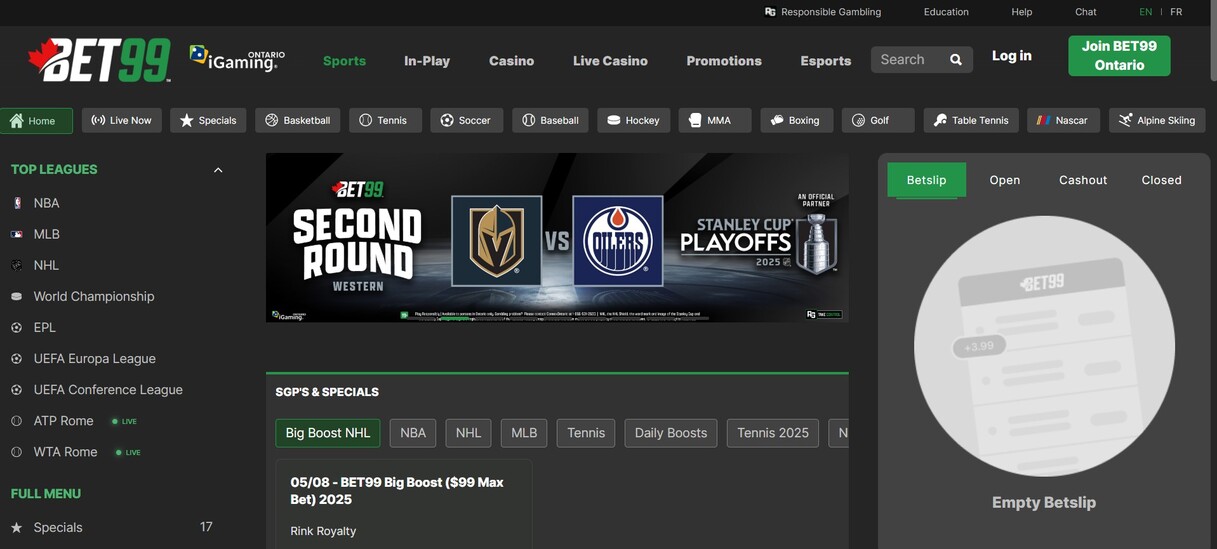This screenshot has height=549, width=1217.
Task: Open ATP Rome live league
Action: click(63, 421)
